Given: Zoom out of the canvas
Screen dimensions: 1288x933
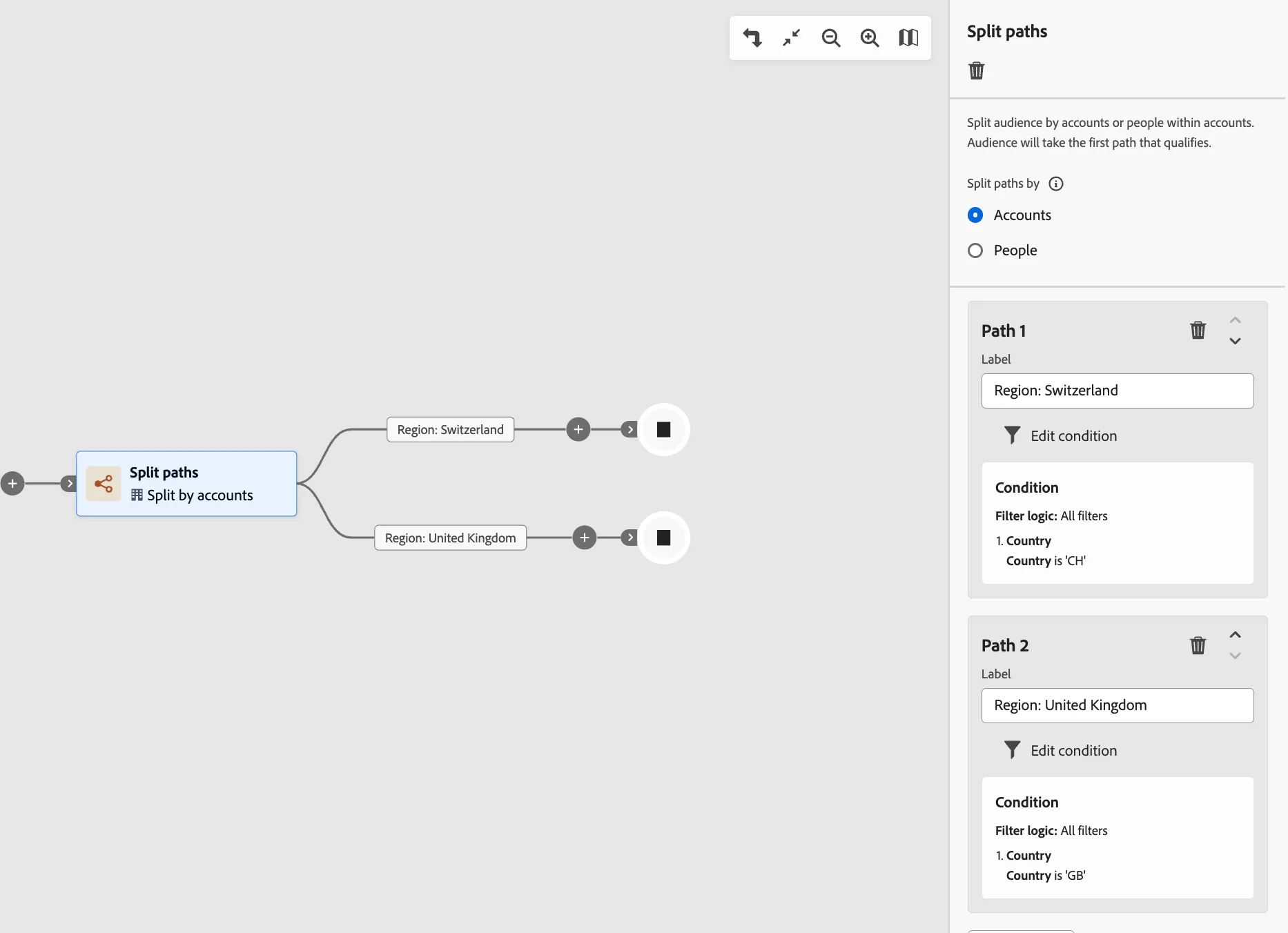Looking at the screenshot, I should pyautogui.click(x=831, y=38).
